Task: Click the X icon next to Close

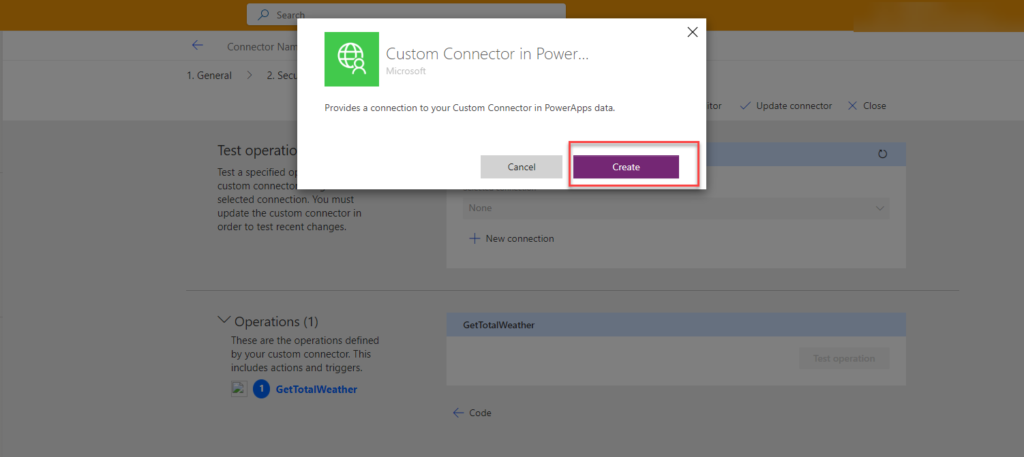Action: click(852, 106)
